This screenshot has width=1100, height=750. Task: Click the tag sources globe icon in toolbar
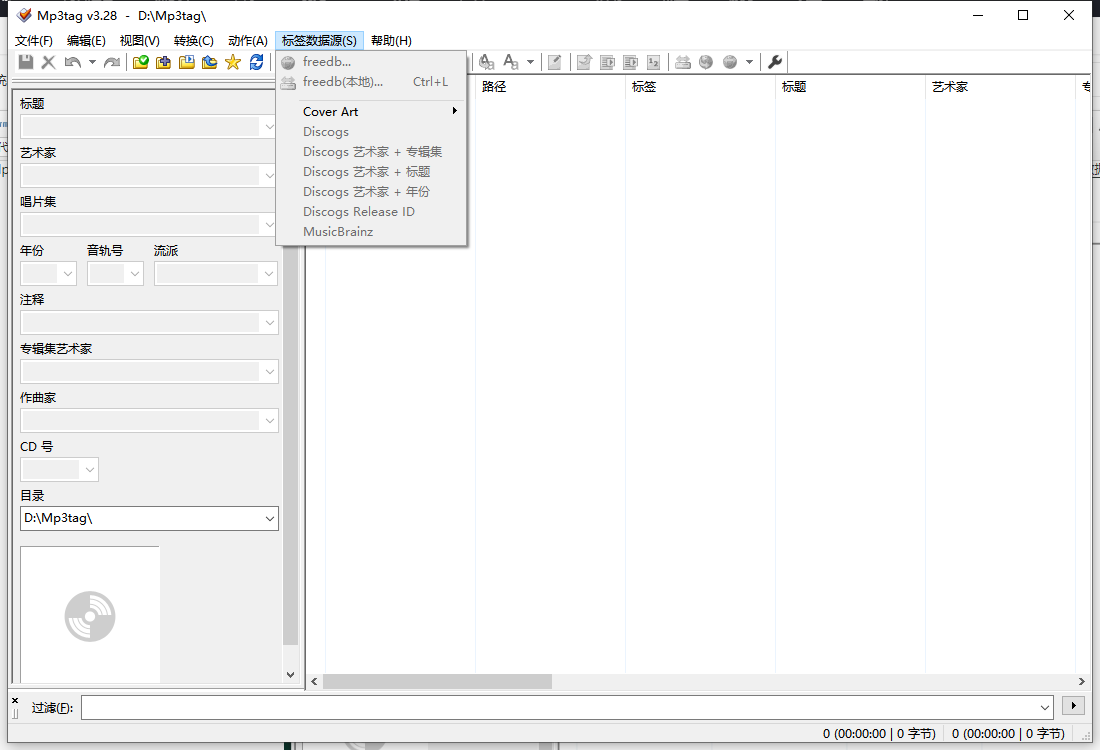706,62
